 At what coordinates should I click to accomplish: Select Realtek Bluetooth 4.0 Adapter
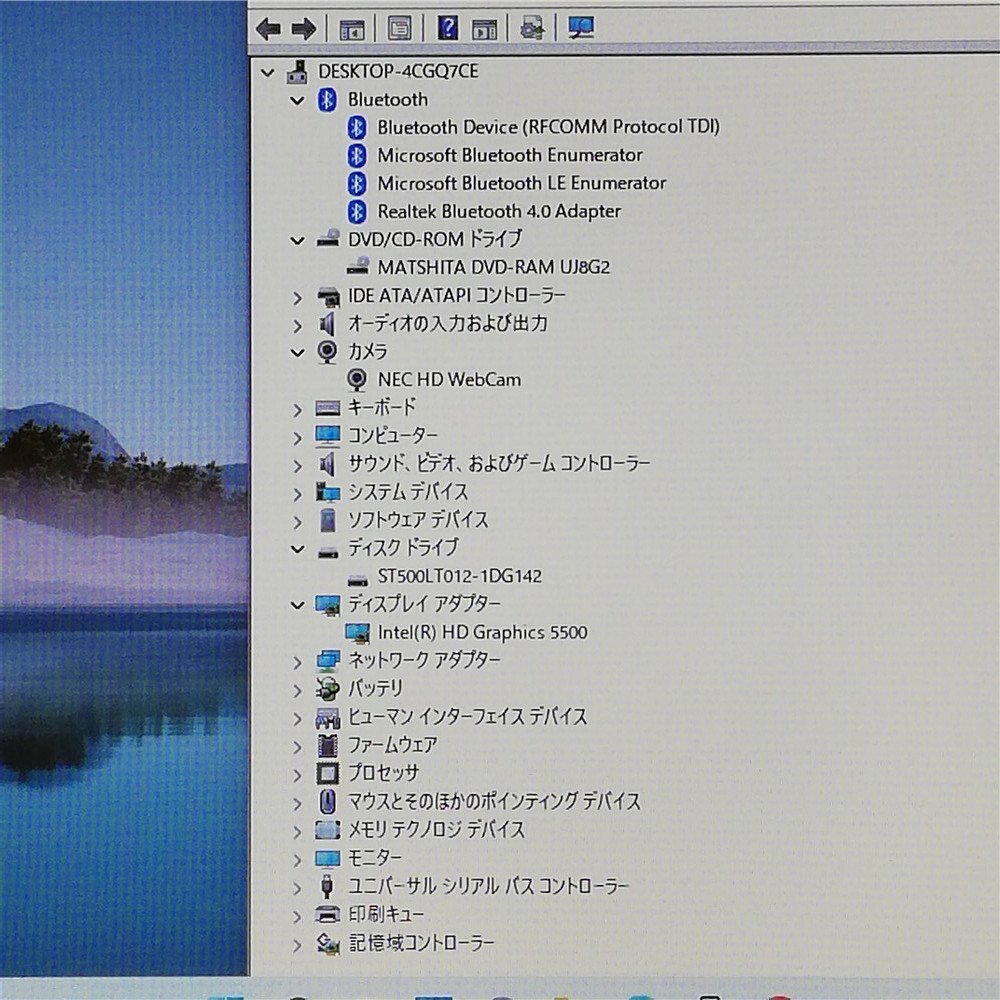498,211
